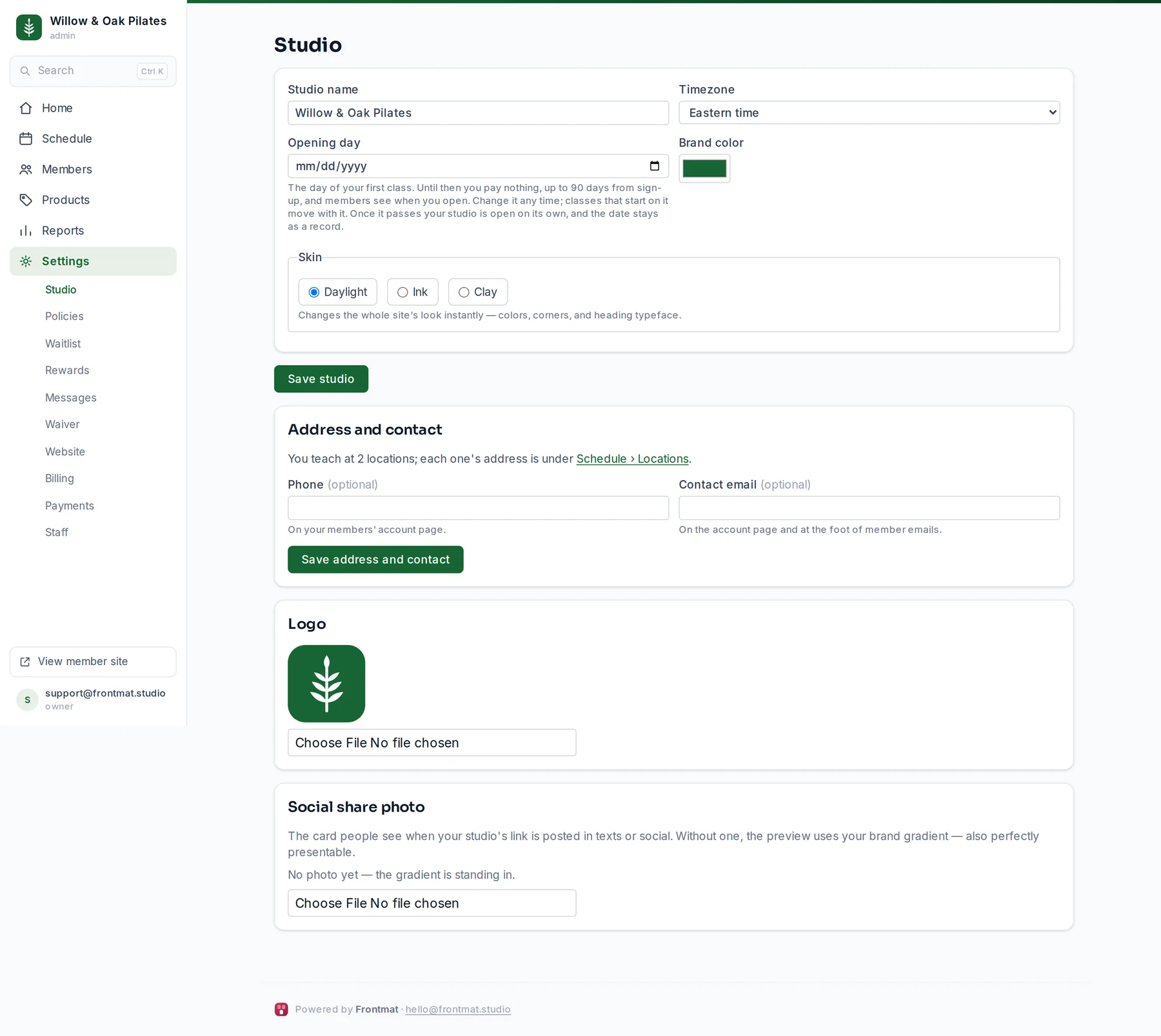Click the Home house icon

(26, 108)
